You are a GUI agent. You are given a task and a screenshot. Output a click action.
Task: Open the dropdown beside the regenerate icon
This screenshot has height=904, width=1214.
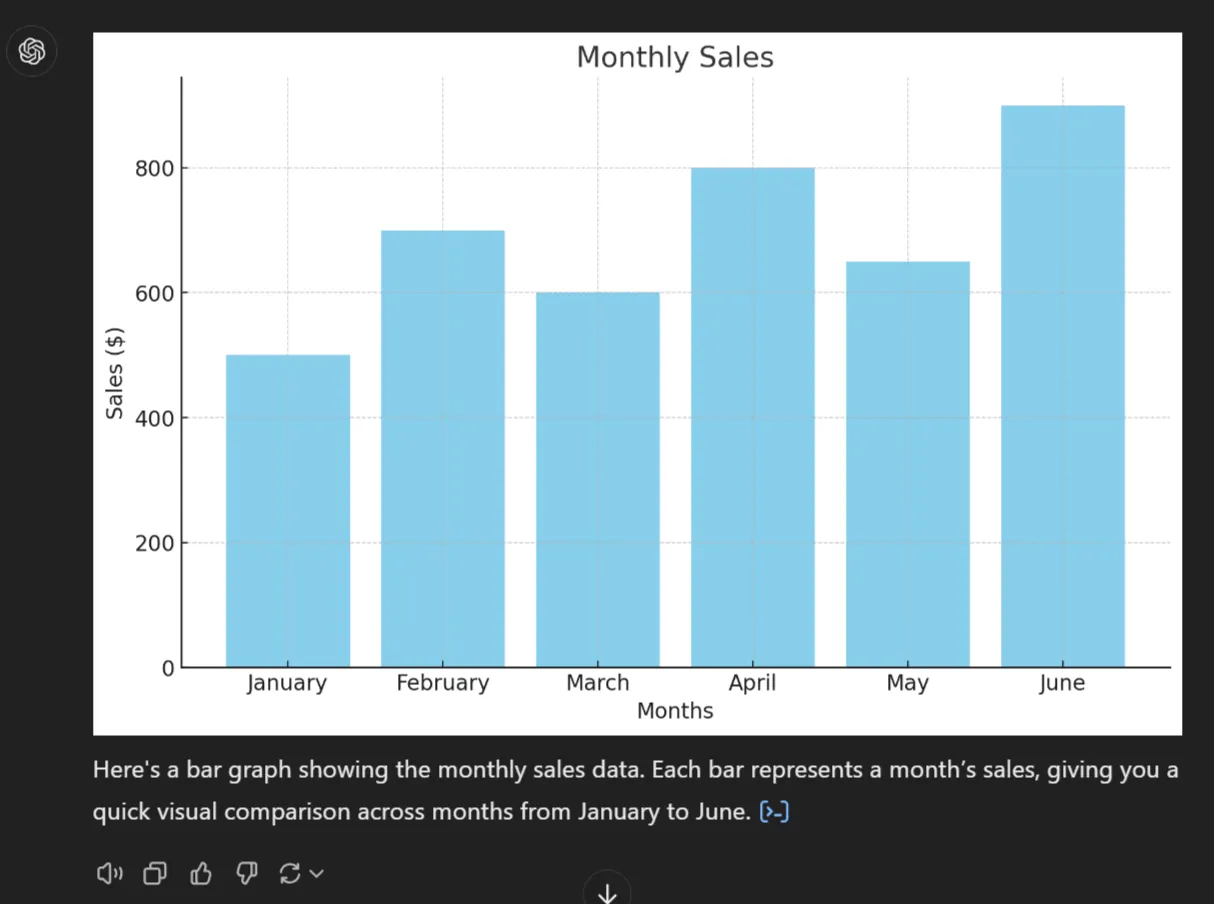[x=316, y=873]
